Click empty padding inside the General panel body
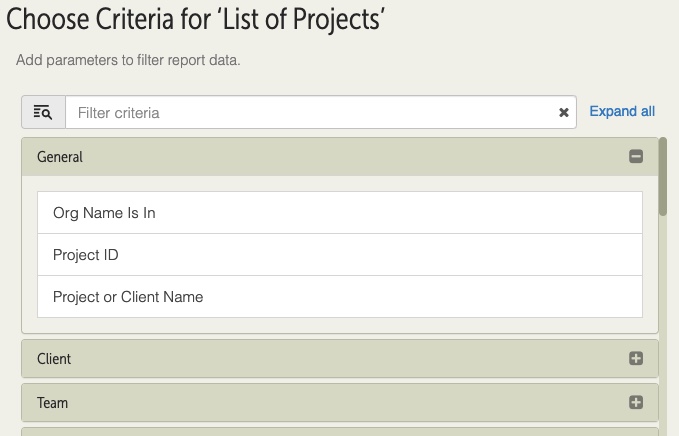This screenshot has height=436, width=679. coord(340,326)
